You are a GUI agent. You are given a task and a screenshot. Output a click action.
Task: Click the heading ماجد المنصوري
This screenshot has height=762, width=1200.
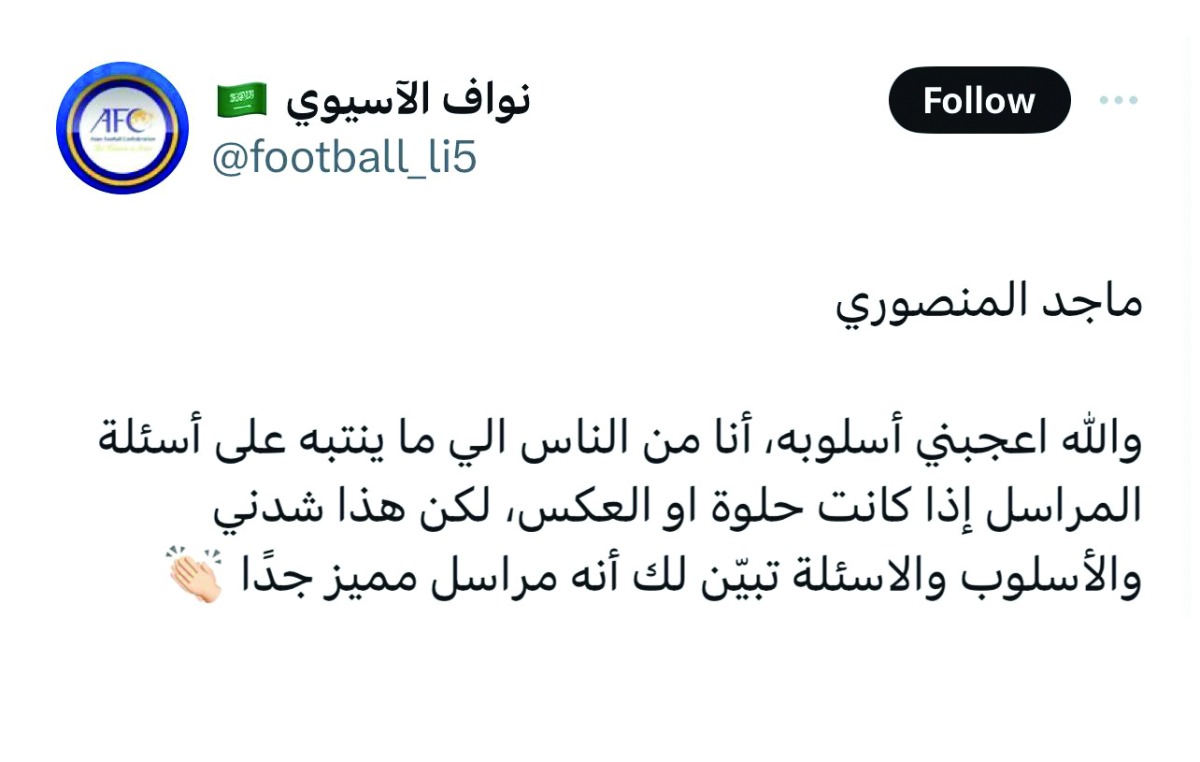point(988,302)
